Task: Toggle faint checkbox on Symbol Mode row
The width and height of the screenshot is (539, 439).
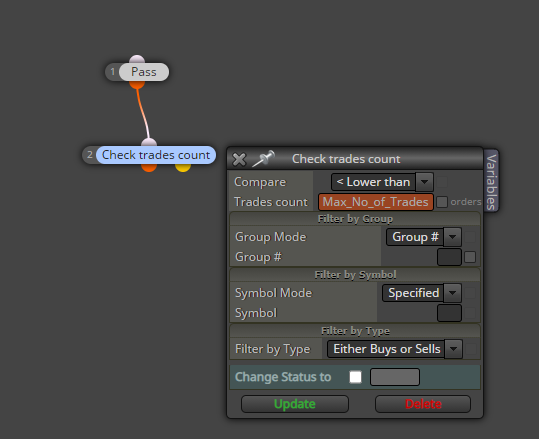Action: (x=470, y=293)
